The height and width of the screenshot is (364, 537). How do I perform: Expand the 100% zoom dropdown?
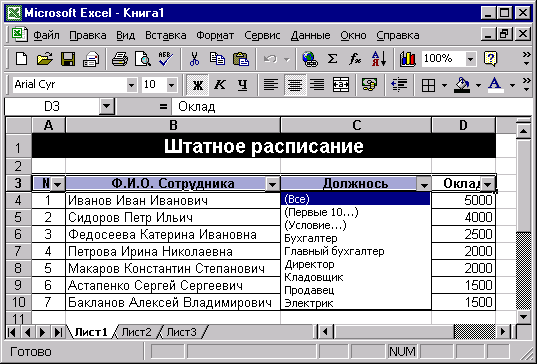471,59
